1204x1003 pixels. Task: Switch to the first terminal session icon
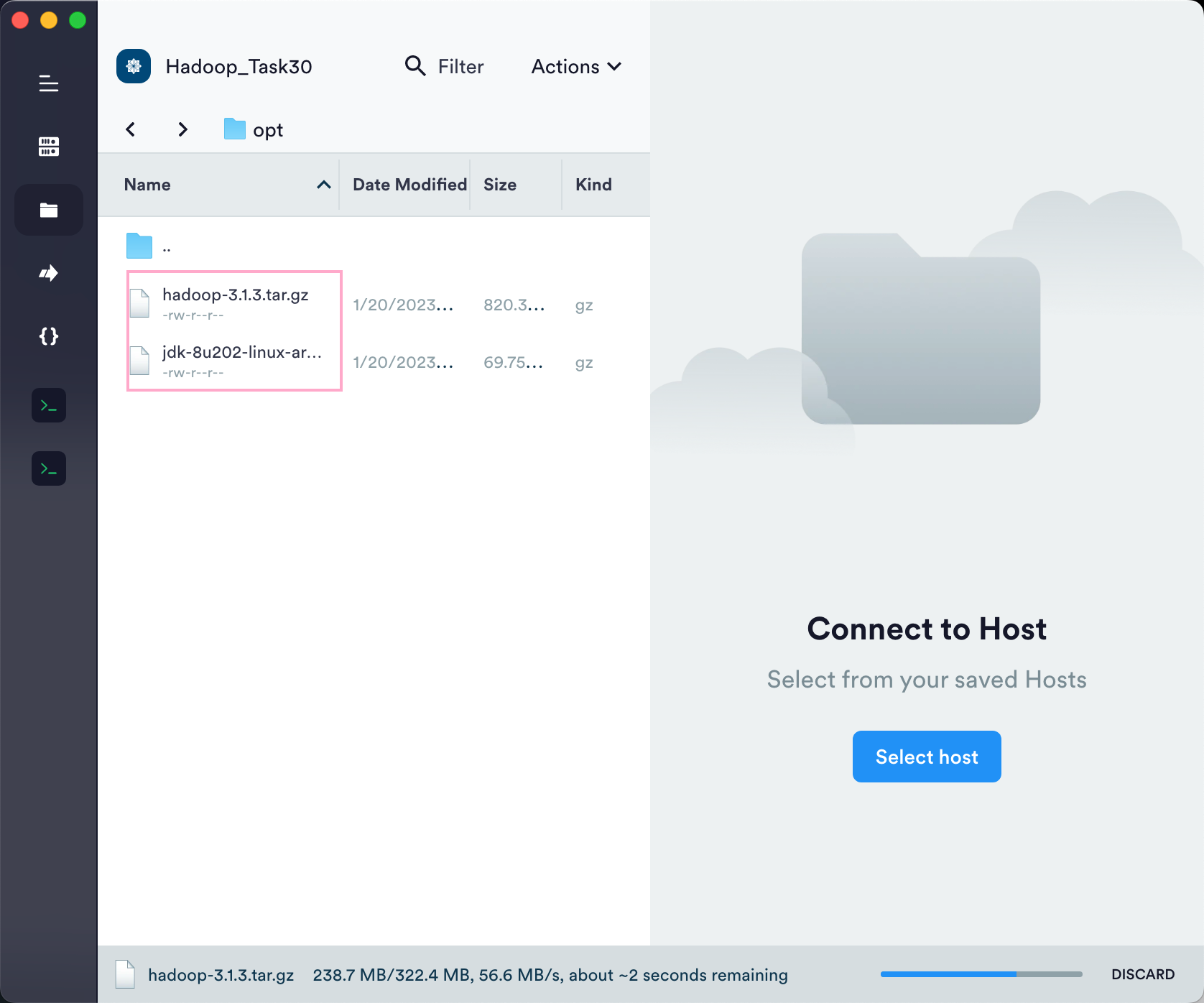click(49, 405)
